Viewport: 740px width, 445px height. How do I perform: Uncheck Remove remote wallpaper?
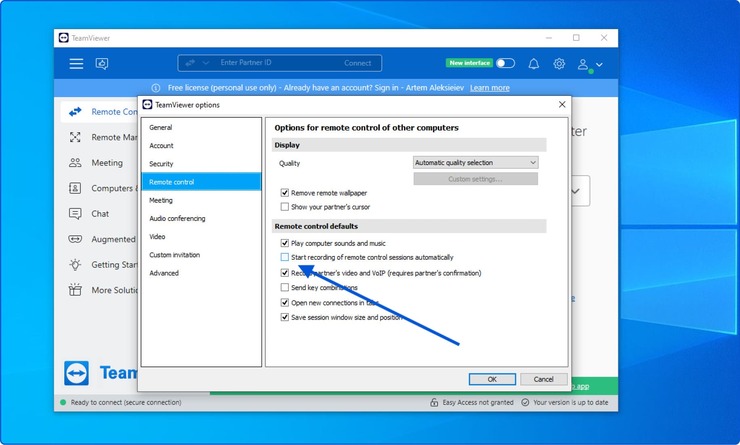pyautogui.click(x=285, y=193)
